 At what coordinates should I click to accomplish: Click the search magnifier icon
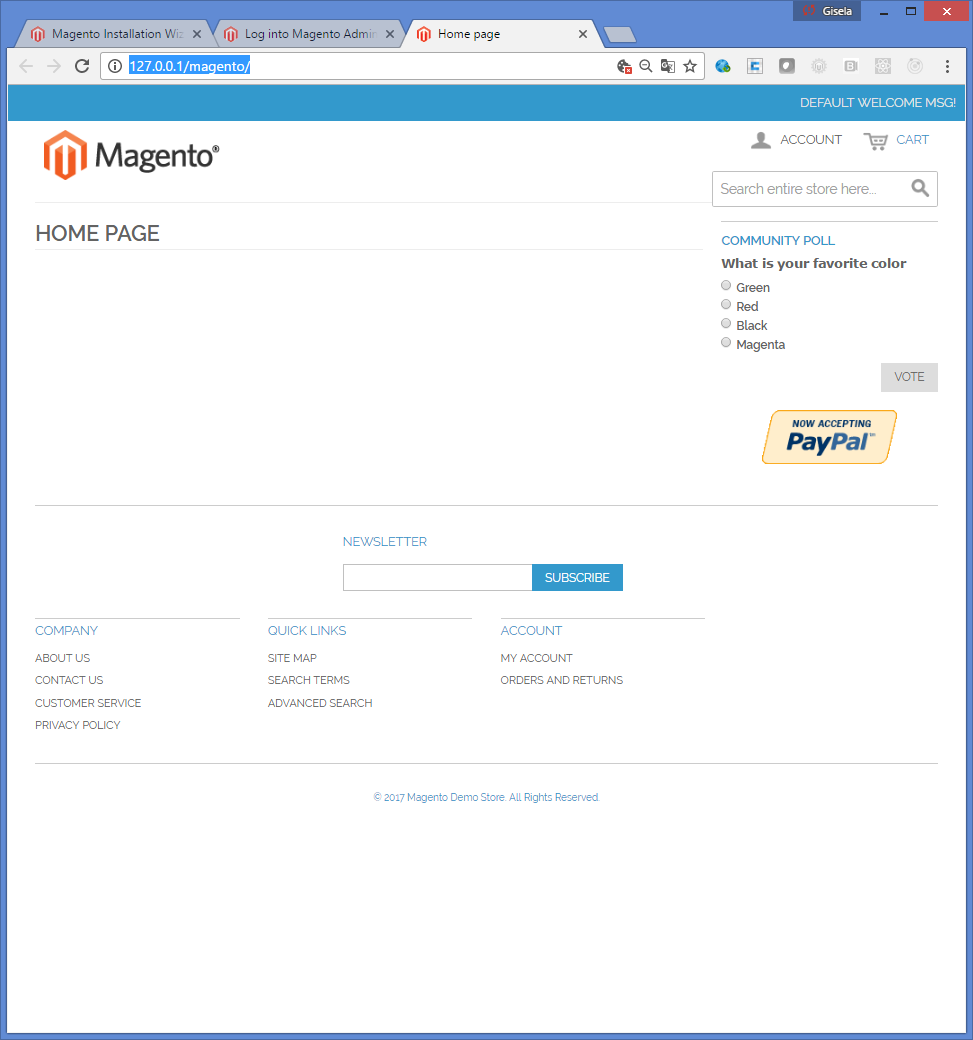pyautogui.click(x=920, y=188)
